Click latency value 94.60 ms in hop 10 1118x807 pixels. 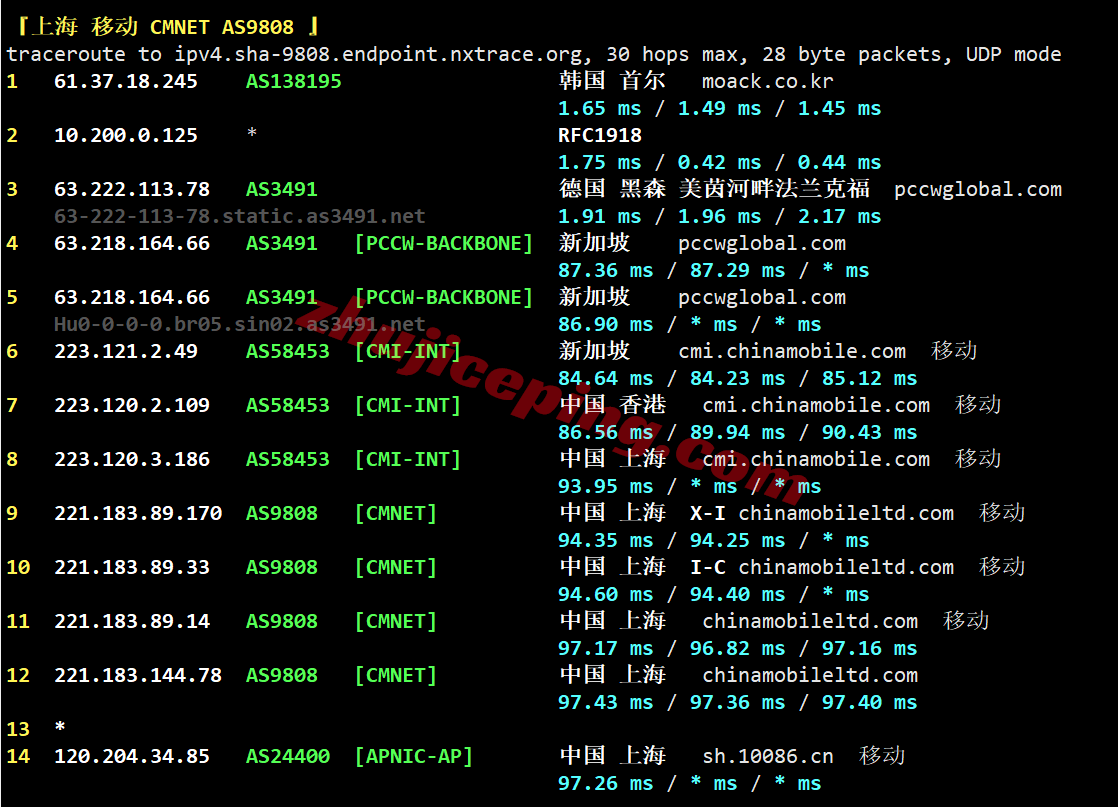(x=605, y=595)
